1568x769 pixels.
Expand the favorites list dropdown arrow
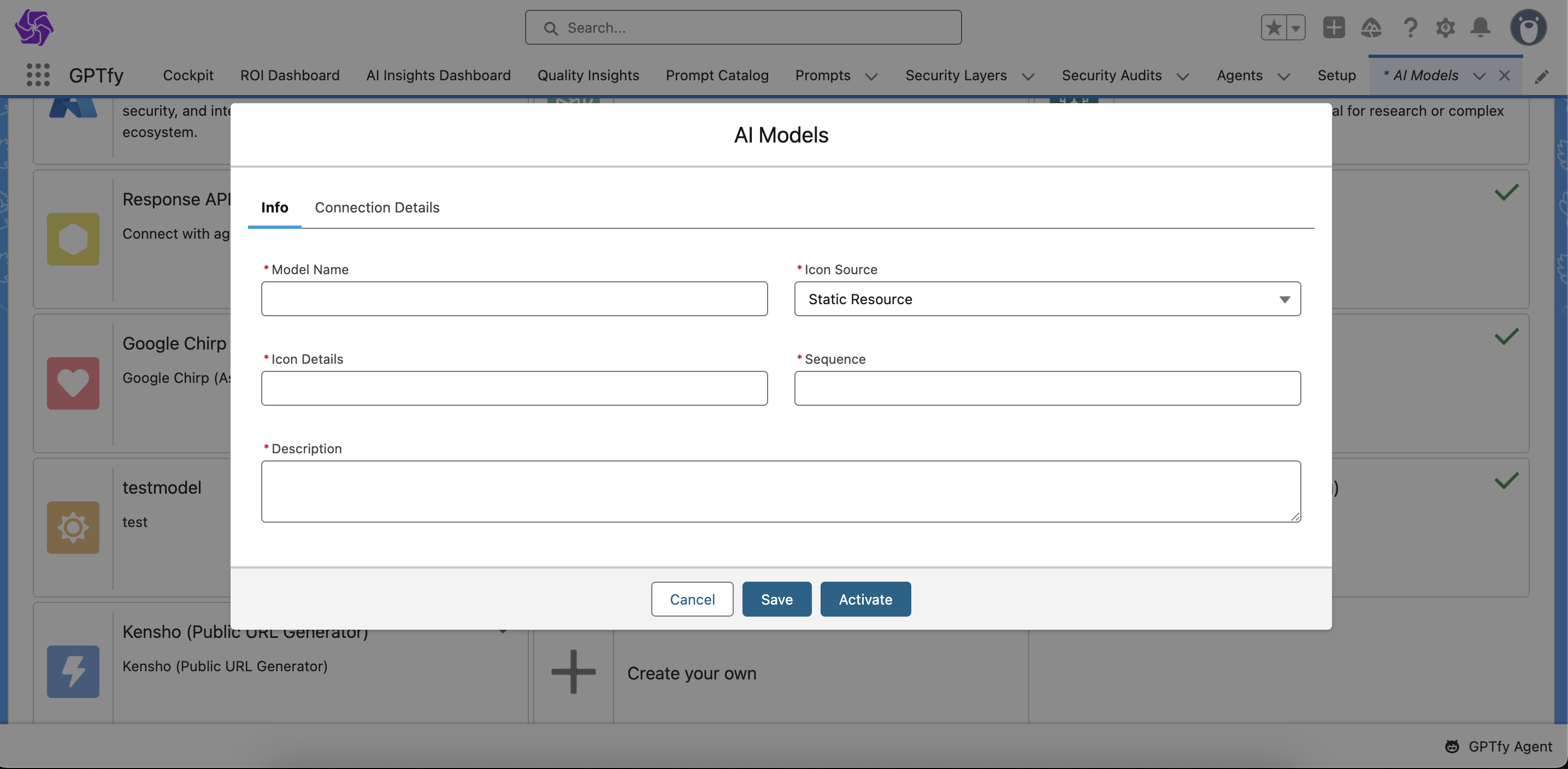[x=1296, y=28]
